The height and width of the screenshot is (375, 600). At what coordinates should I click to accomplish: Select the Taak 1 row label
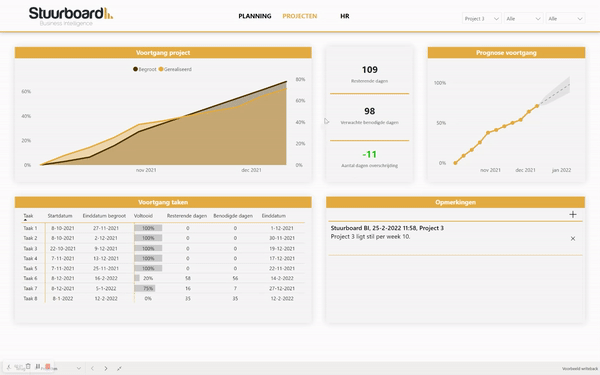[x=30, y=228]
